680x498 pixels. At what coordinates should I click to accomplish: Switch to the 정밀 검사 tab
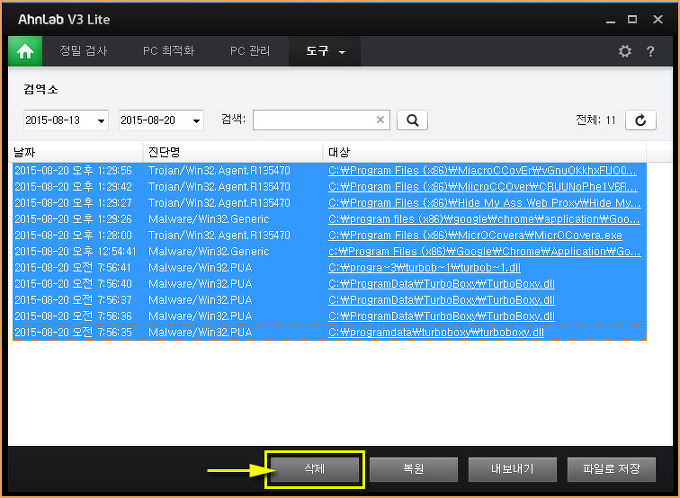83,51
